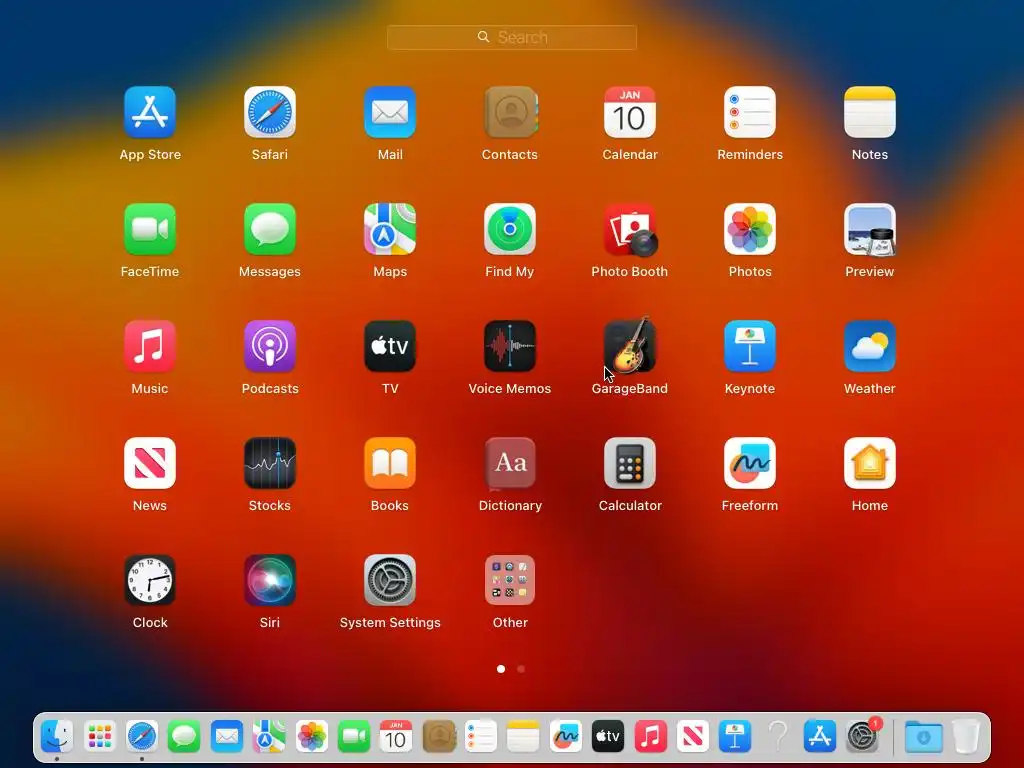
Task: Open Trash in the Dock
Action: tap(966, 737)
